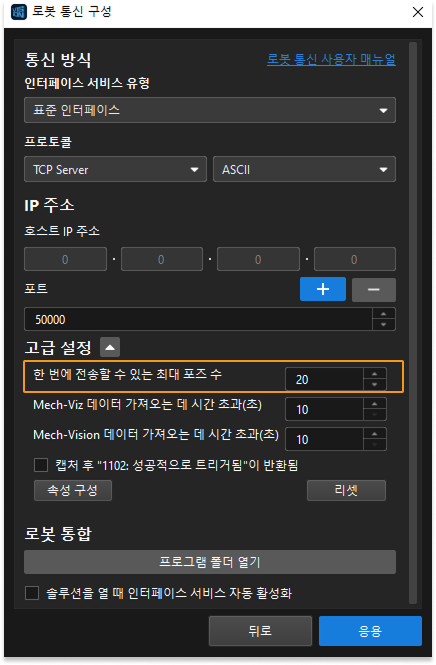Increase the maximum pose count
This screenshot has height=665, width=436.
(375, 374)
